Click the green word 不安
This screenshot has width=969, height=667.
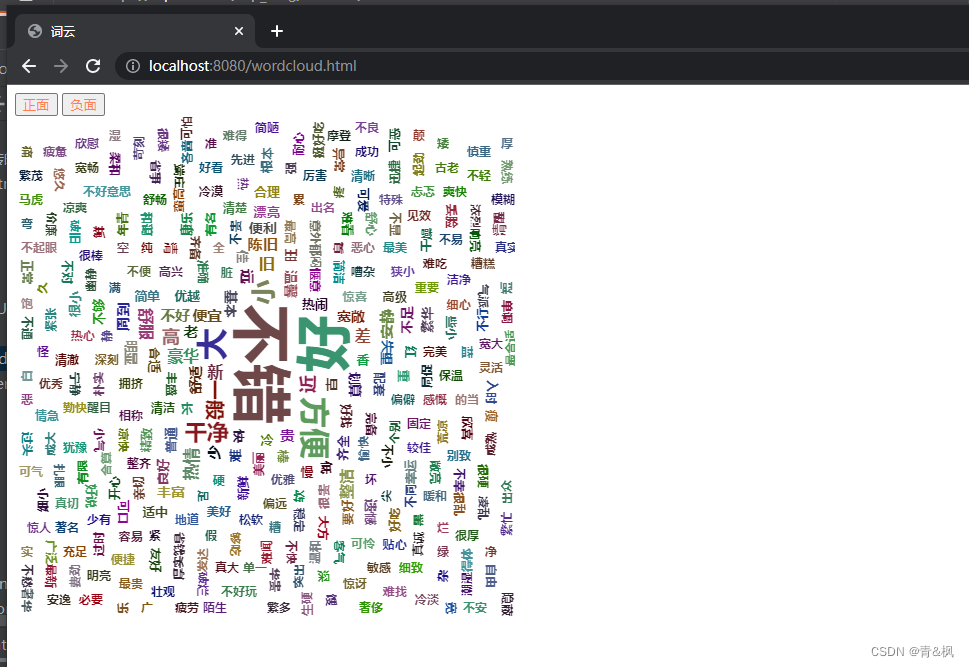coord(475,608)
